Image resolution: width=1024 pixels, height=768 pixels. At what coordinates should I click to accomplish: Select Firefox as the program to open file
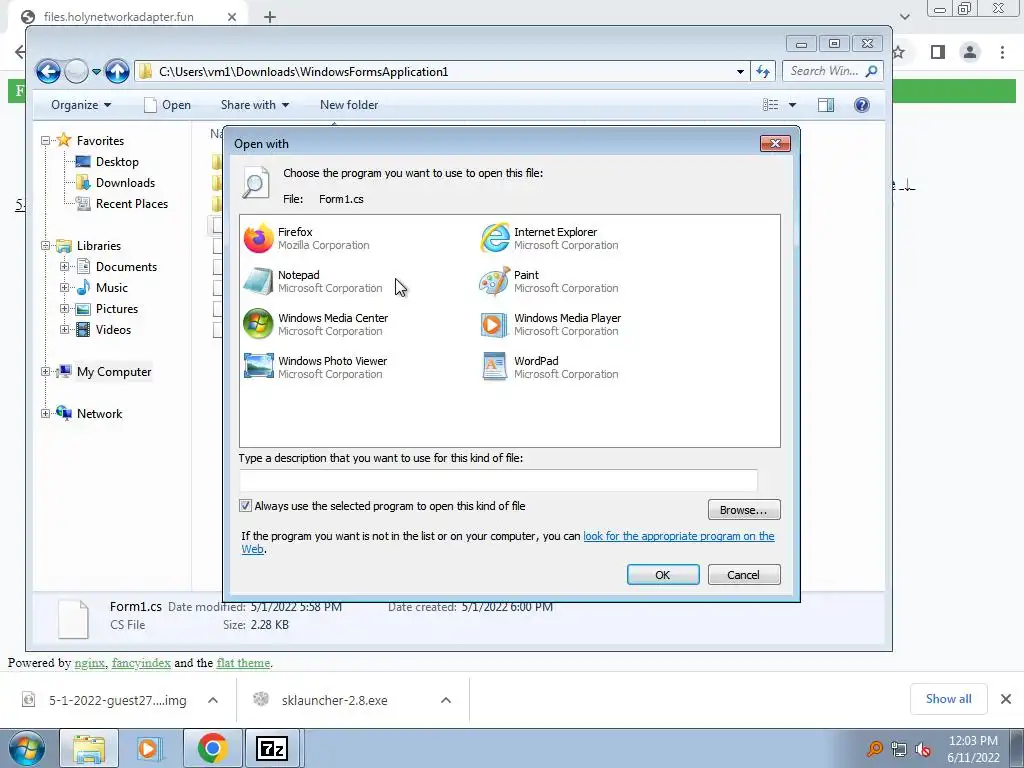coord(258,238)
